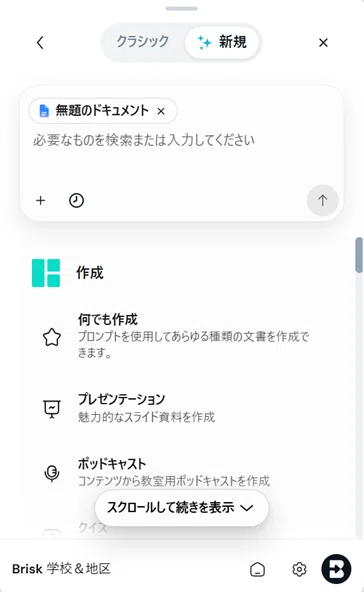The height and width of the screenshot is (592, 364).
Task: Click the presentation board icon
Action: coord(52,409)
